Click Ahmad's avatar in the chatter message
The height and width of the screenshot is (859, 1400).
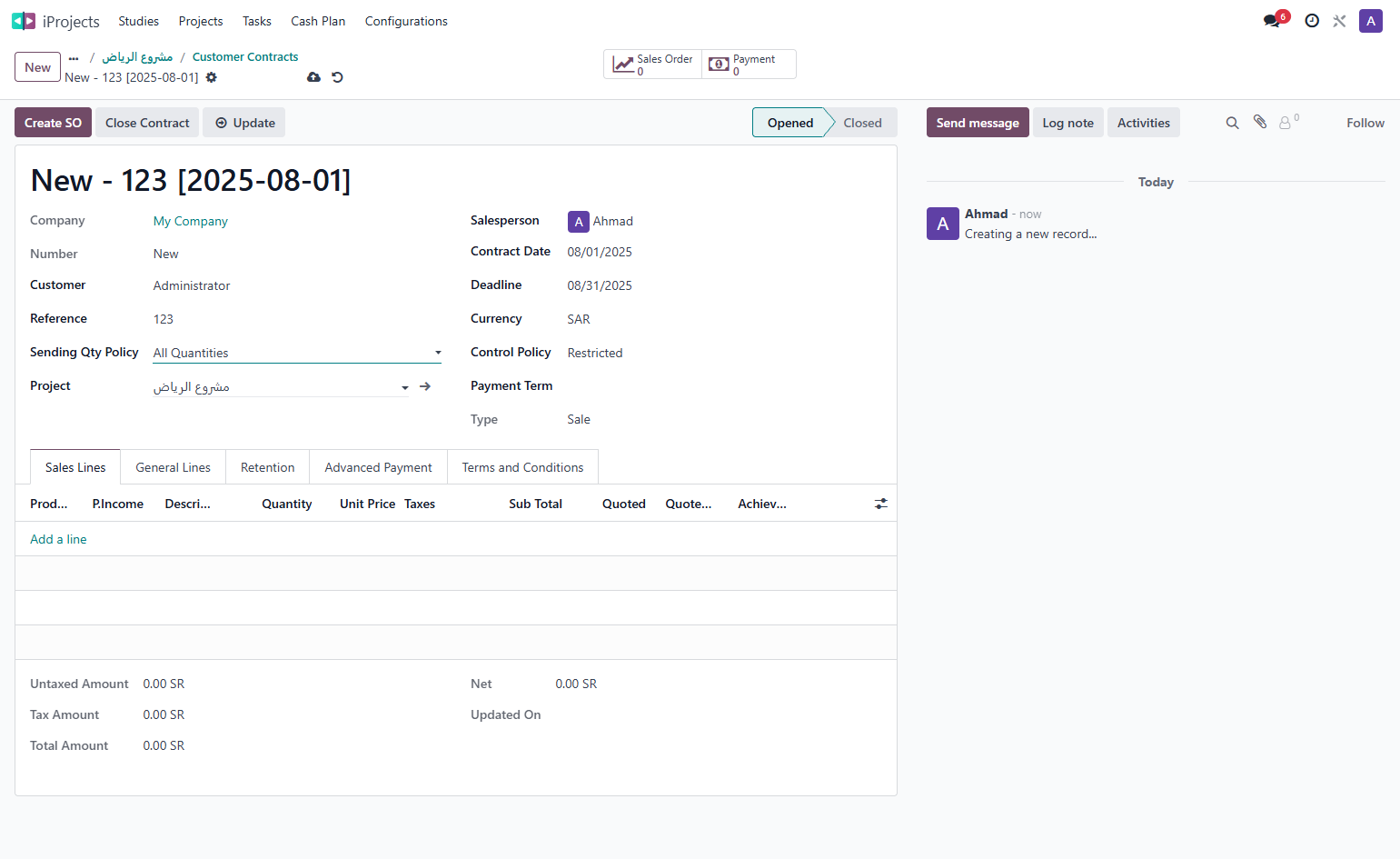pos(943,224)
